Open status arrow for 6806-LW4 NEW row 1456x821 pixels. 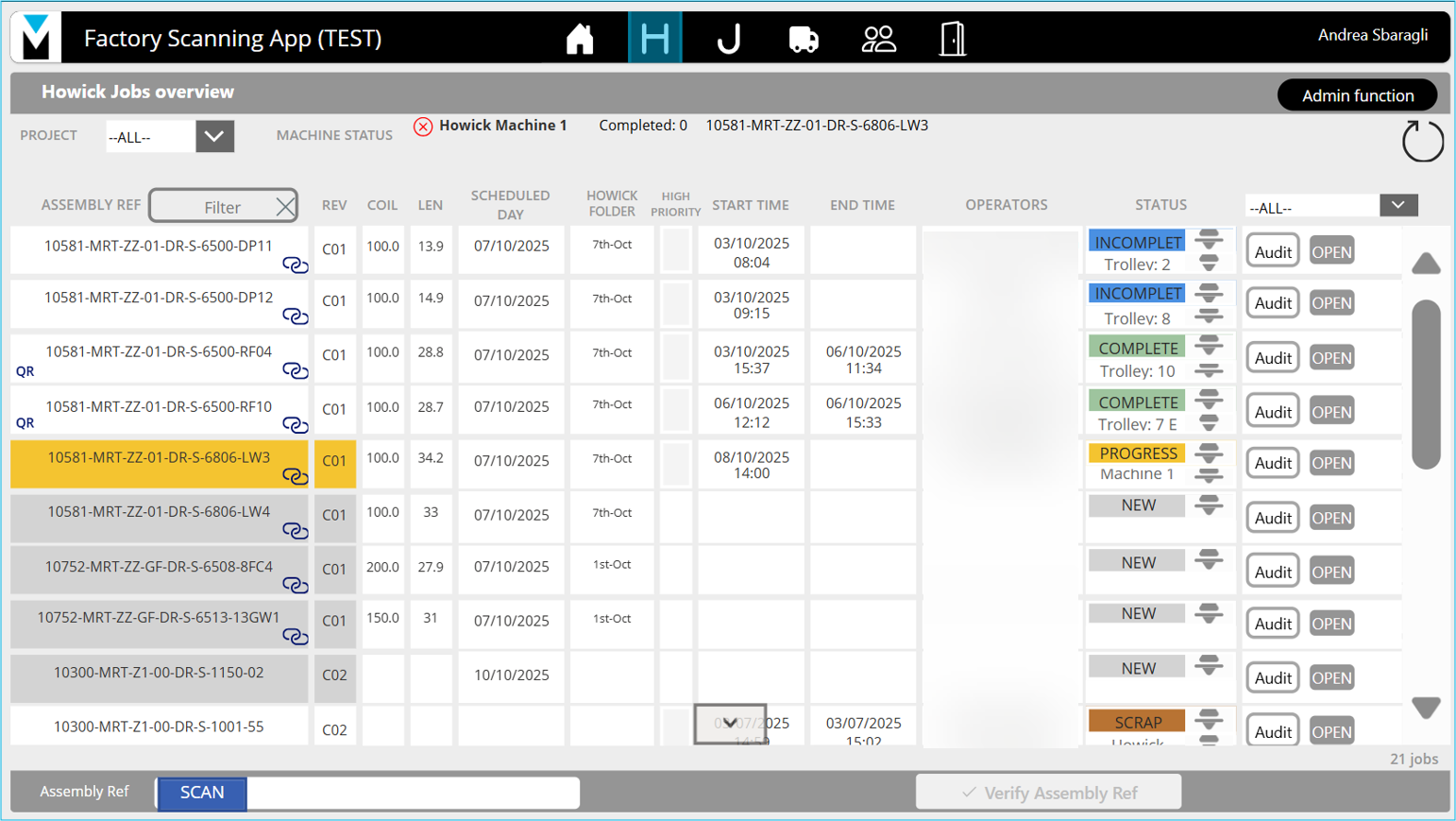click(1209, 505)
